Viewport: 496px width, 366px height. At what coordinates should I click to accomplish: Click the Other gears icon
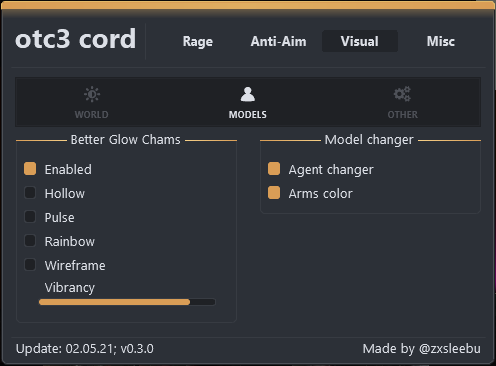[x=402, y=94]
